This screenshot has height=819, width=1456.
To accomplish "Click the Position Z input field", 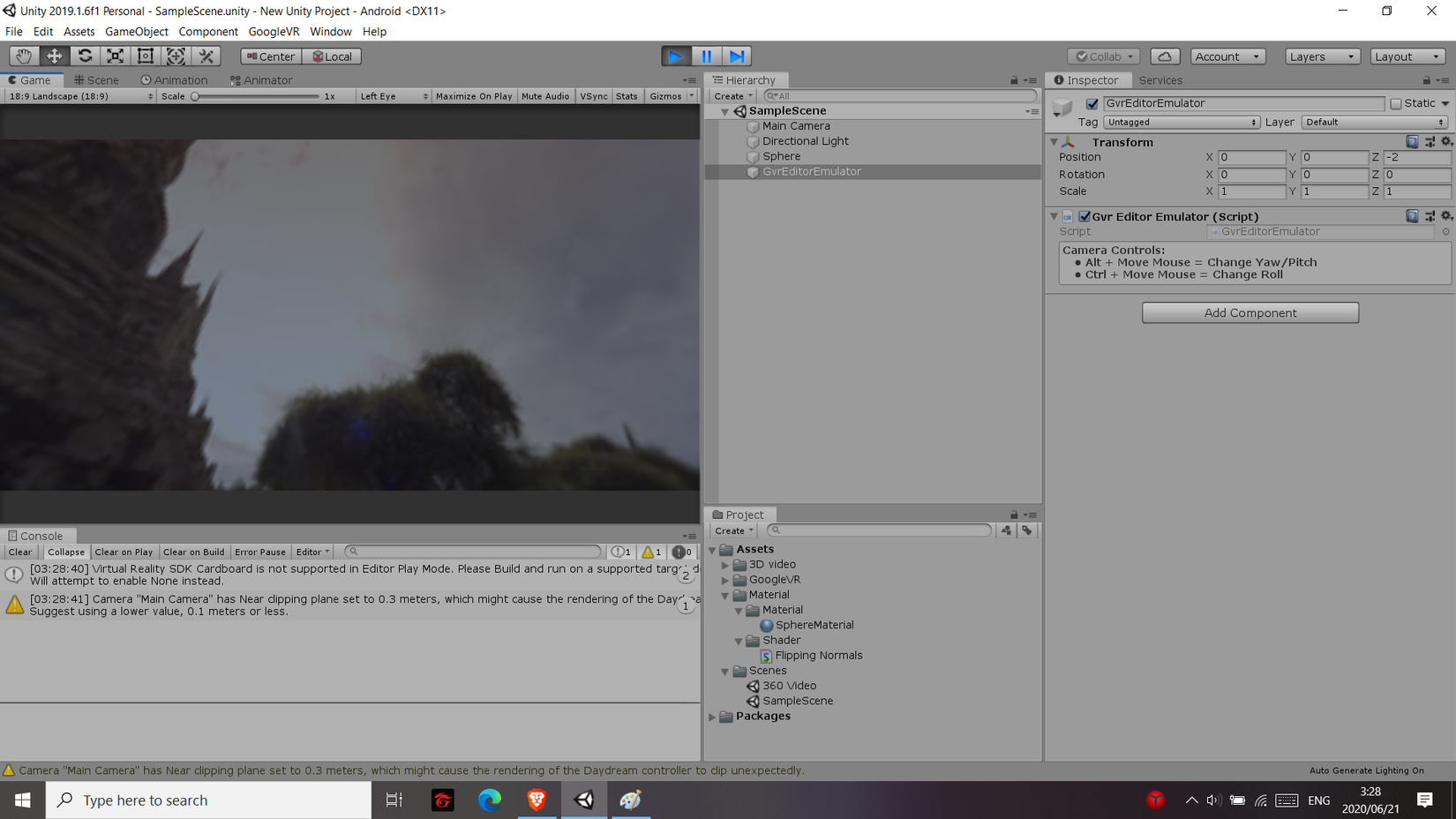I will pos(1417,158).
